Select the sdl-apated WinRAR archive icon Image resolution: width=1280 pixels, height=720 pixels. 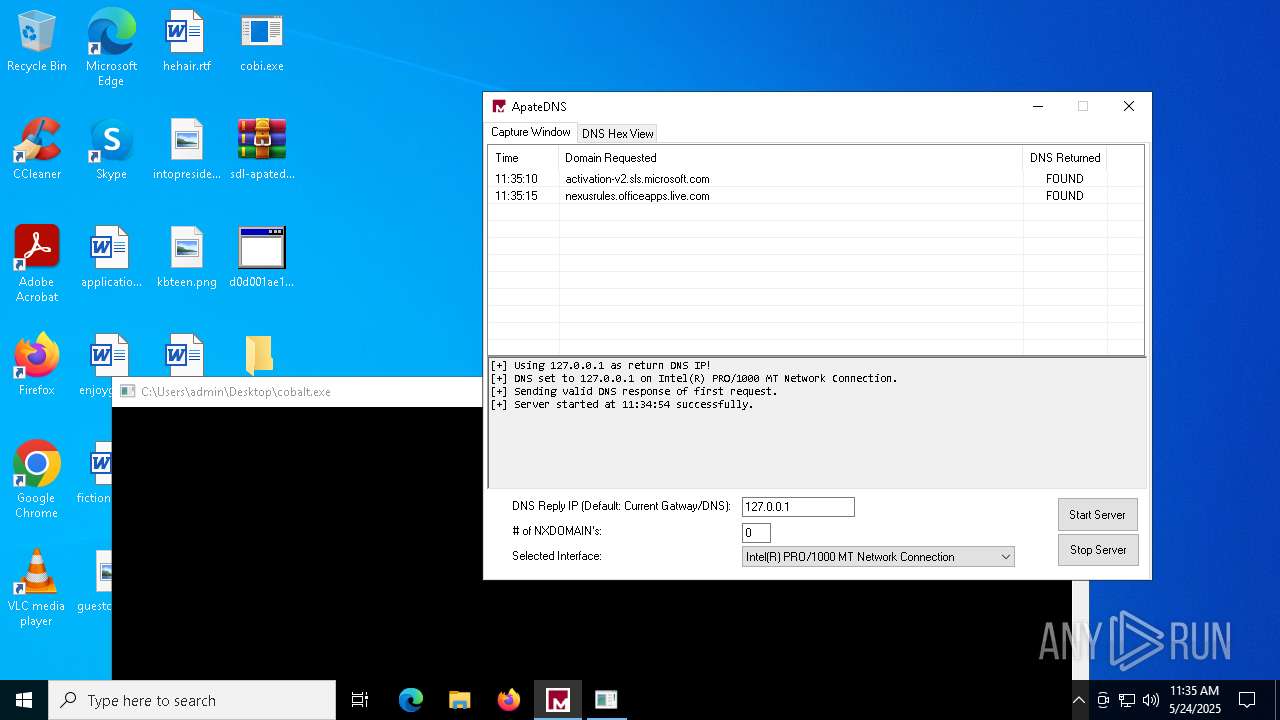pyautogui.click(x=261, y=149)
